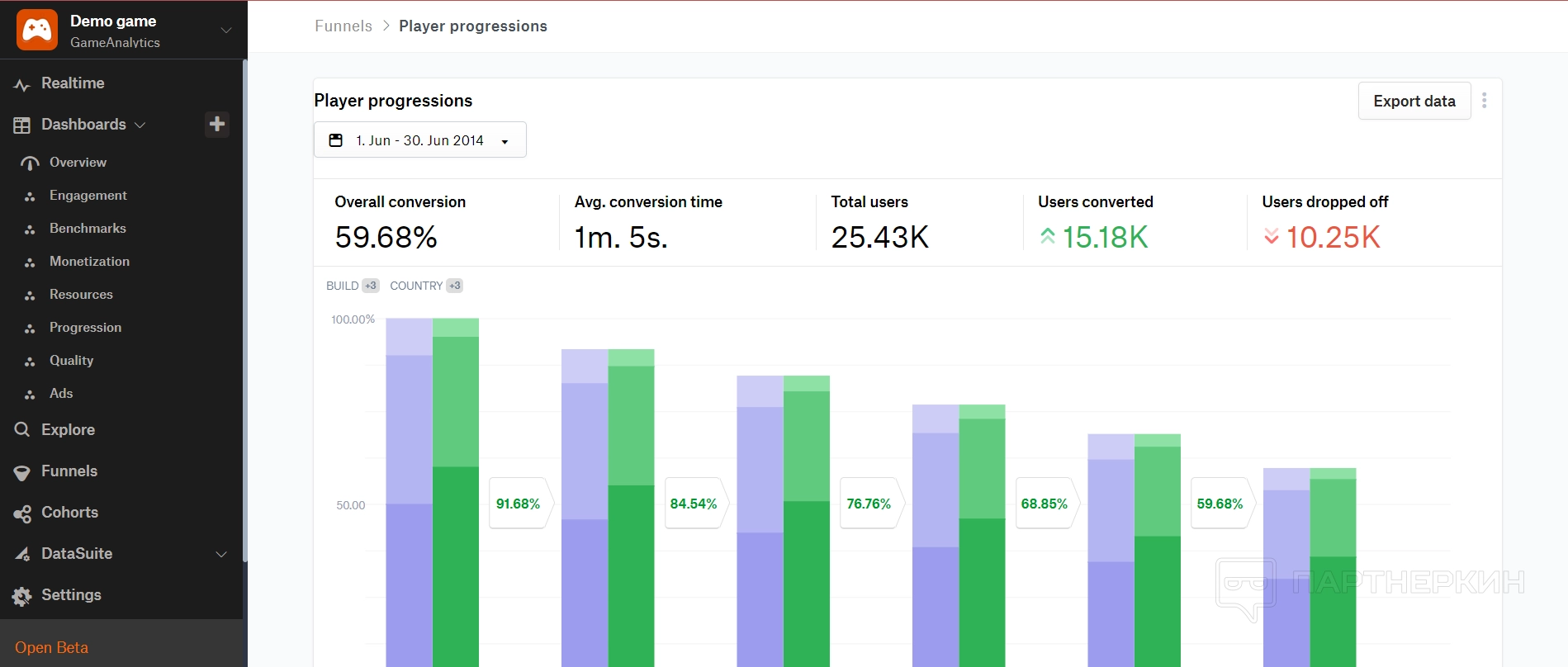1568x667 pixels.
Task: Click the Explore magnifier icon
Action: point(22,430)
